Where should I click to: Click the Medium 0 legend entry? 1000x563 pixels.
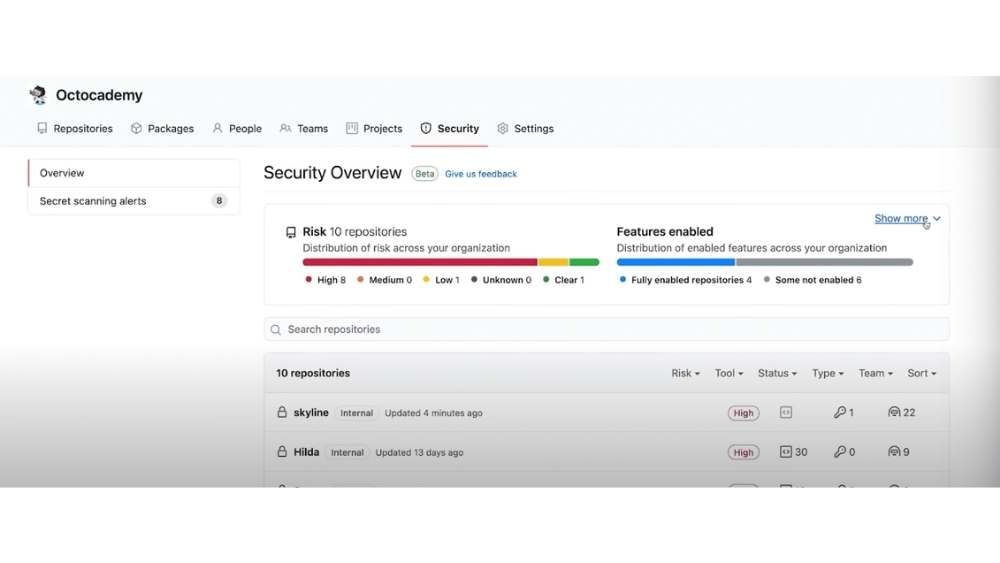pos(384,280)
